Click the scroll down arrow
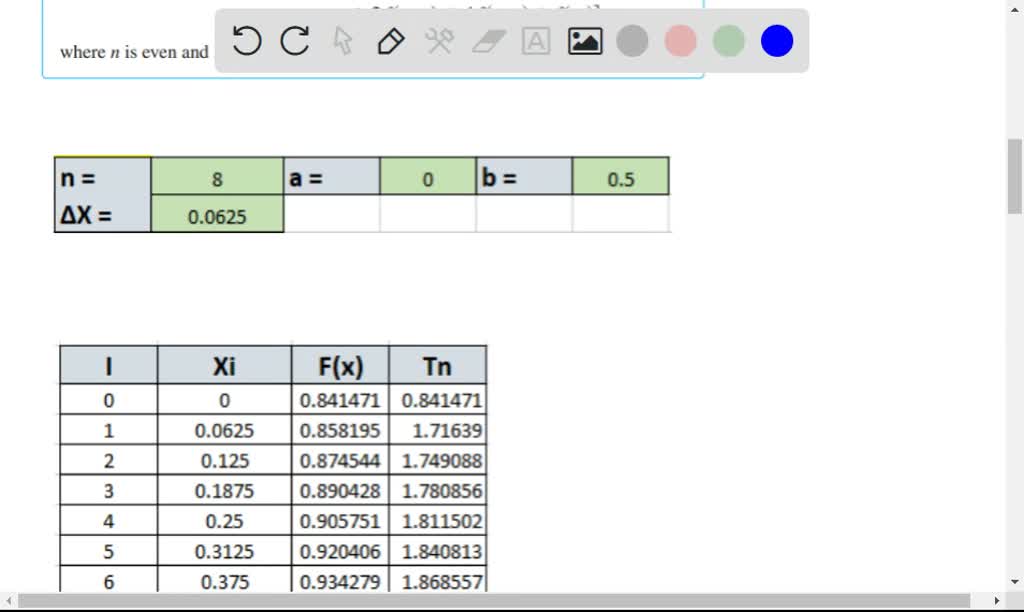The image size is (1024, 612). tap(1014, 581)
